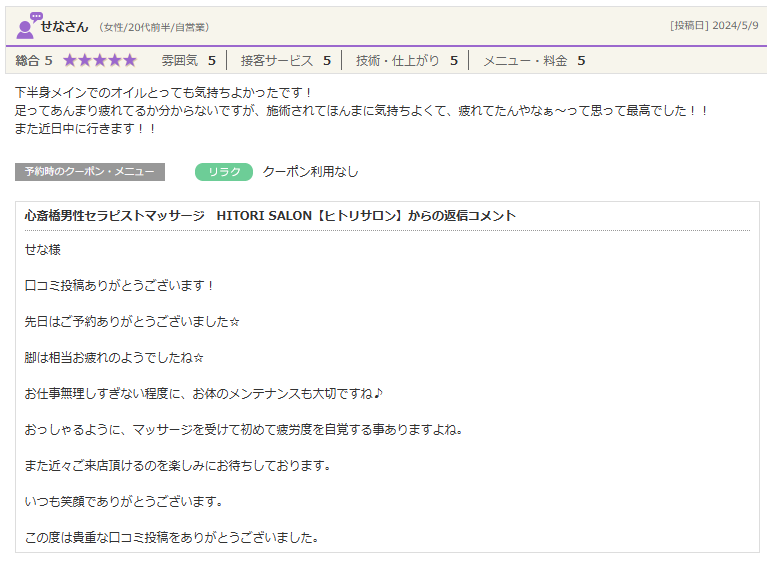Click the メニュー・料金 5 rating
The image size is (767, 572).
[534, 60]
